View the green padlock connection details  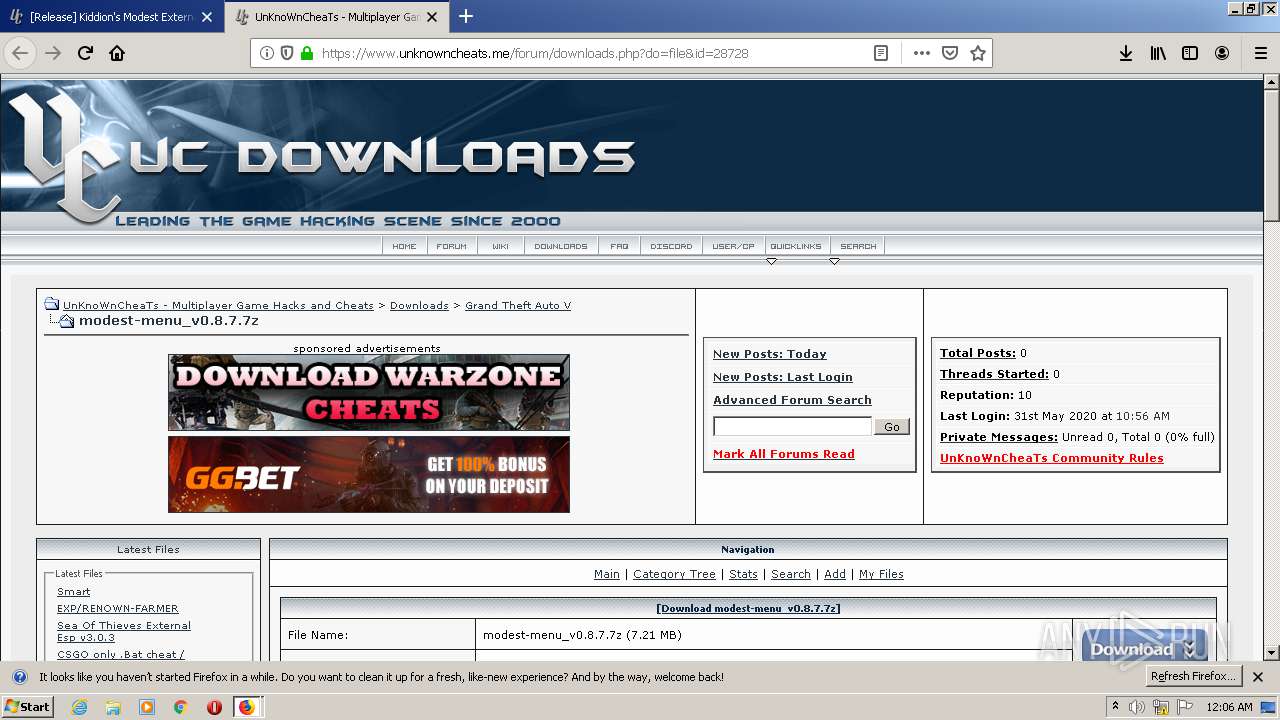coord(307,53)
